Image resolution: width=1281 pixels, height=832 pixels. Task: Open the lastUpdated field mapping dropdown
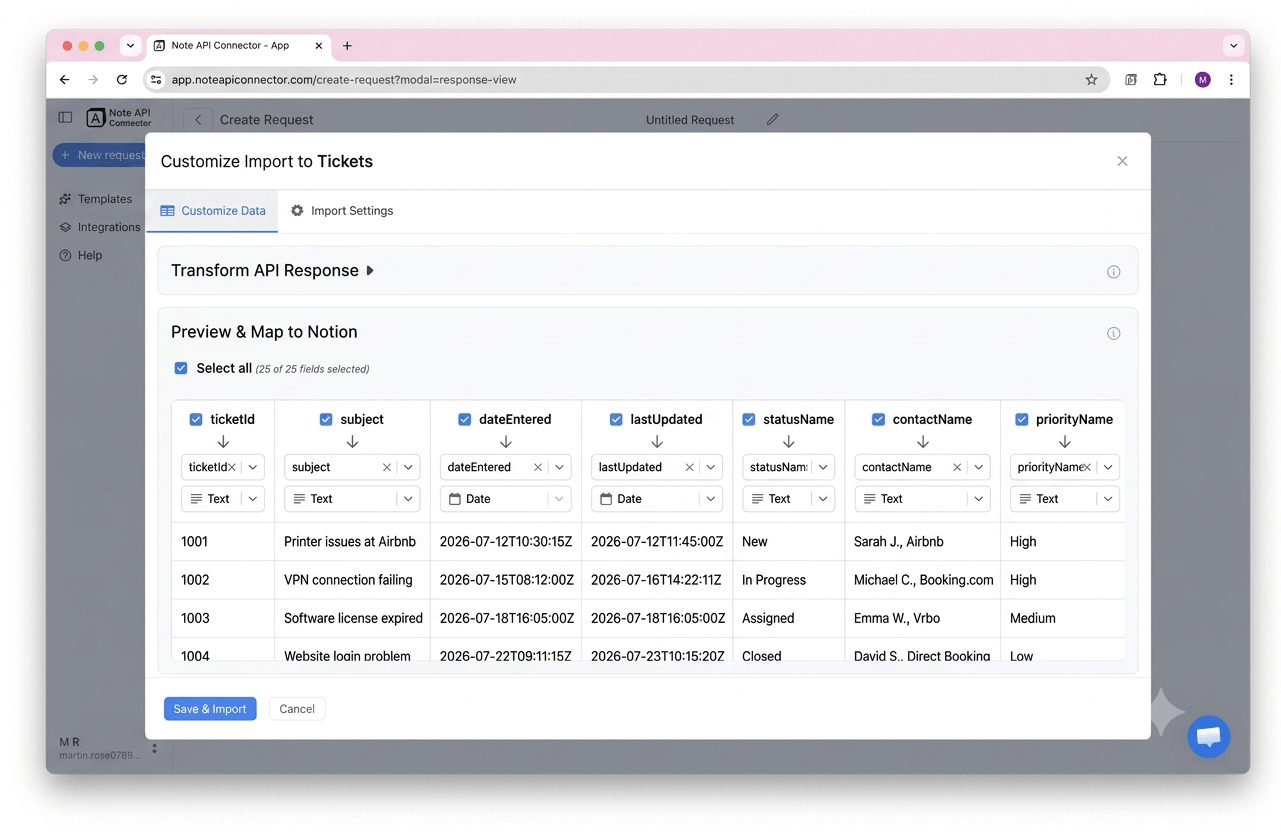pyautogui.click(x=710, y=467)
